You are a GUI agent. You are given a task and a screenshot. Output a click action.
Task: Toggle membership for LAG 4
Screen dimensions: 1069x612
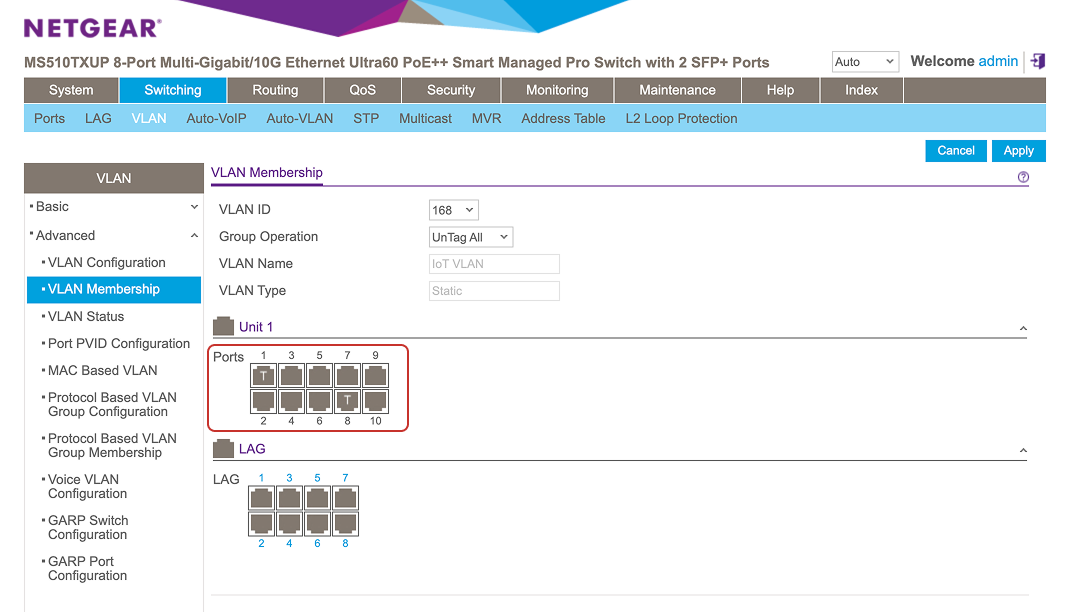point(289,523)
